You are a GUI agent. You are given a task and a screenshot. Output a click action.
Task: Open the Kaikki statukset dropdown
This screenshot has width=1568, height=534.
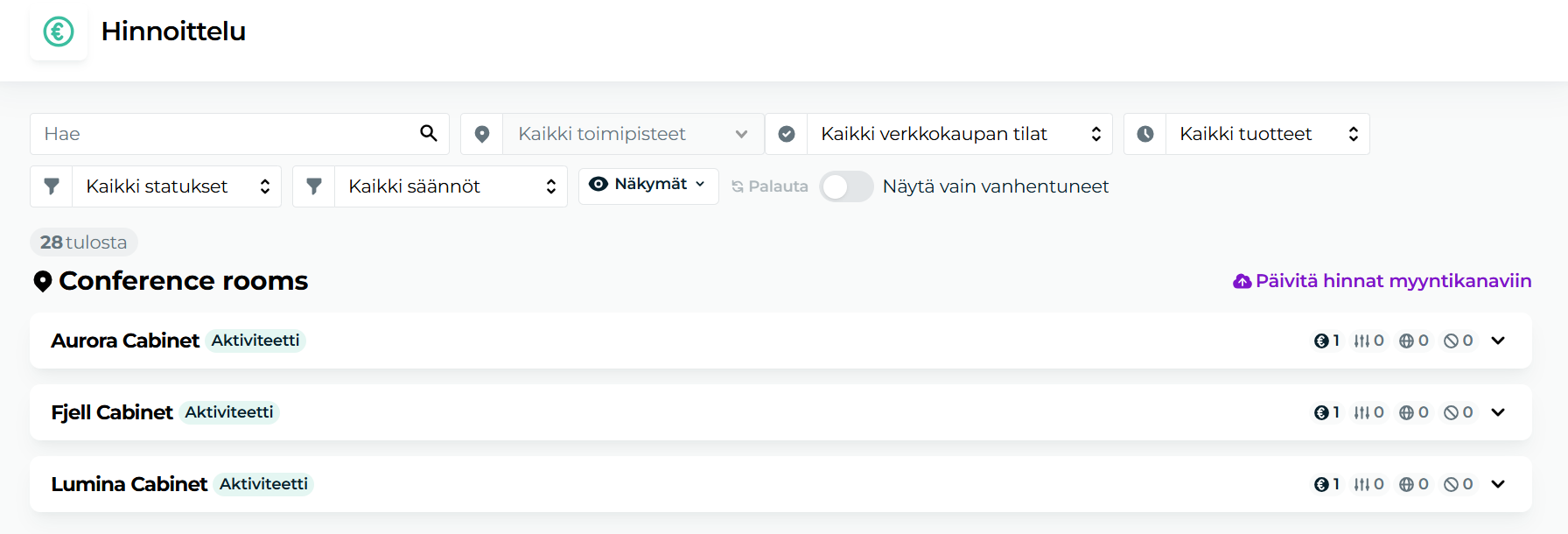pos(176,186)
